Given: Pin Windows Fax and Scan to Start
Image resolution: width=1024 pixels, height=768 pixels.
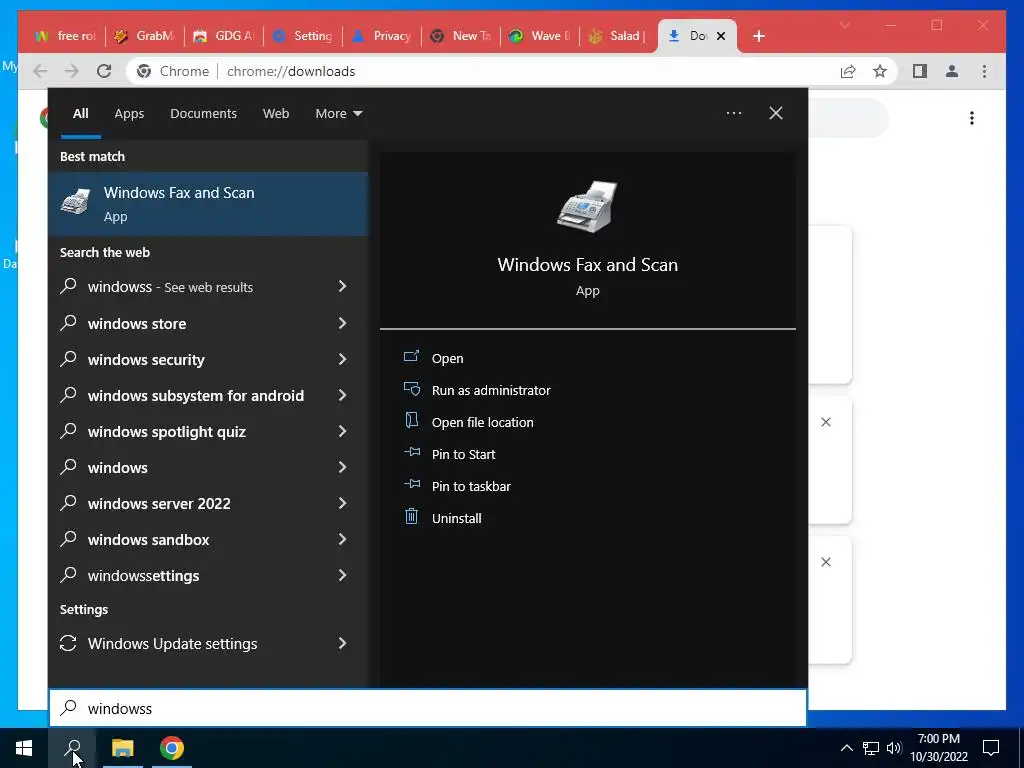Looking at the screenshot, I should point(464,455).
